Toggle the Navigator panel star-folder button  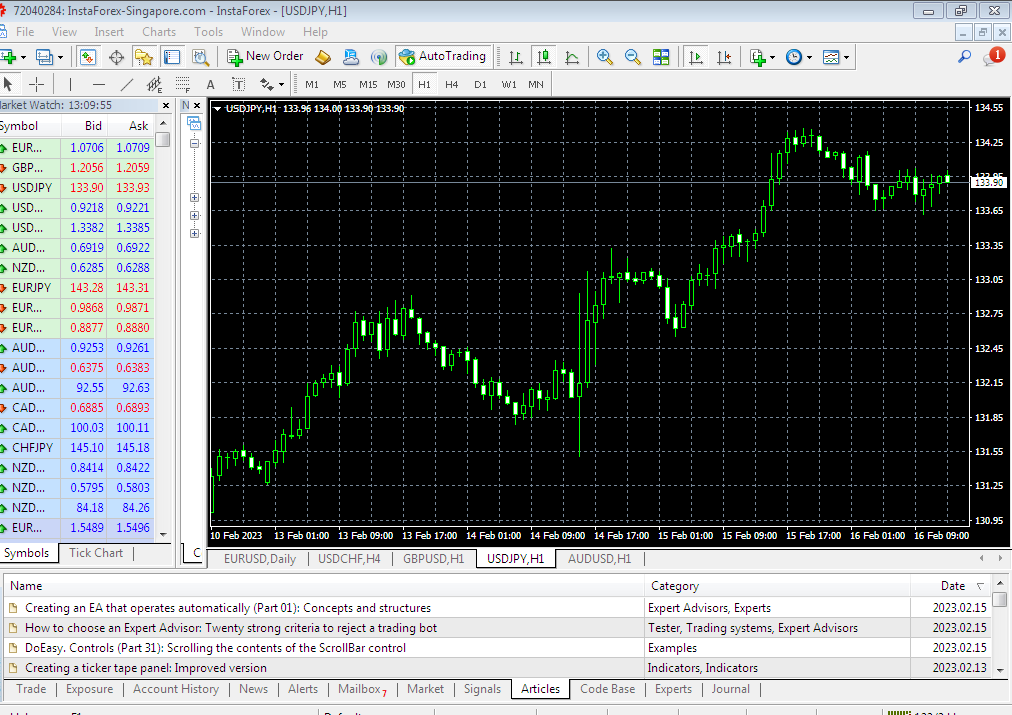(x=143, y=57)
